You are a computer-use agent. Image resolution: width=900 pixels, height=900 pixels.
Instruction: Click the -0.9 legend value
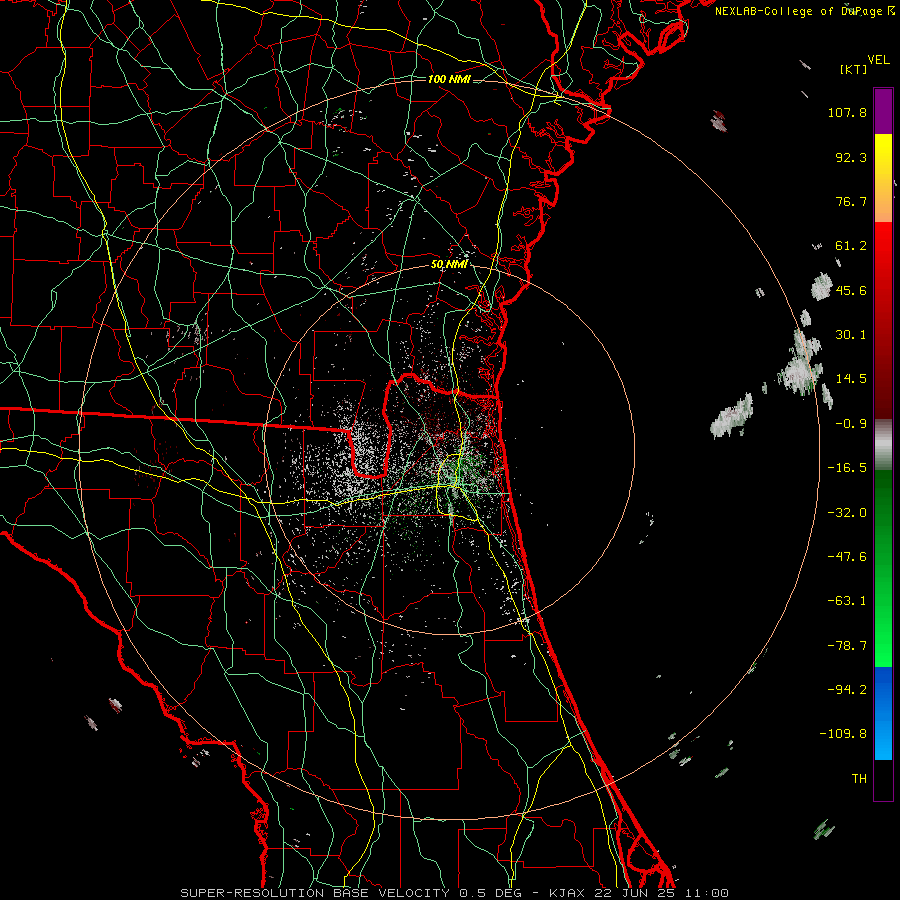[851, 424]
